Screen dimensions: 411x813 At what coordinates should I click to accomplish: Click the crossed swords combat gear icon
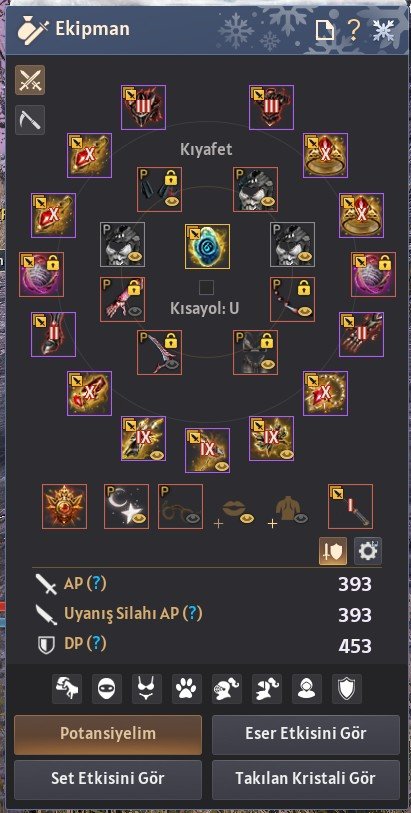[30, 80]
